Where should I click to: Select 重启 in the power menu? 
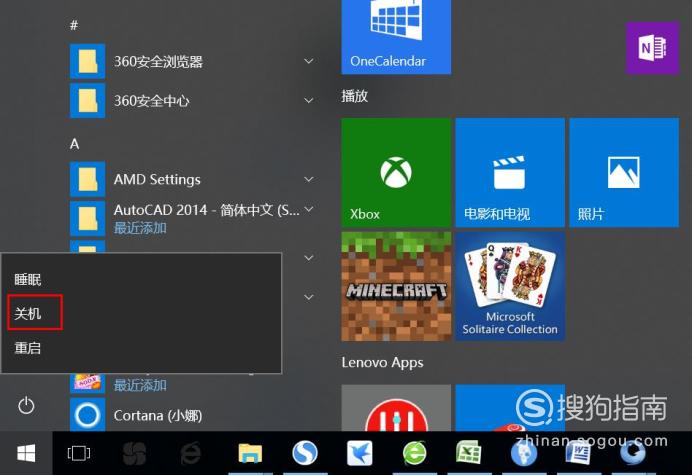click(x=28, y=348)
